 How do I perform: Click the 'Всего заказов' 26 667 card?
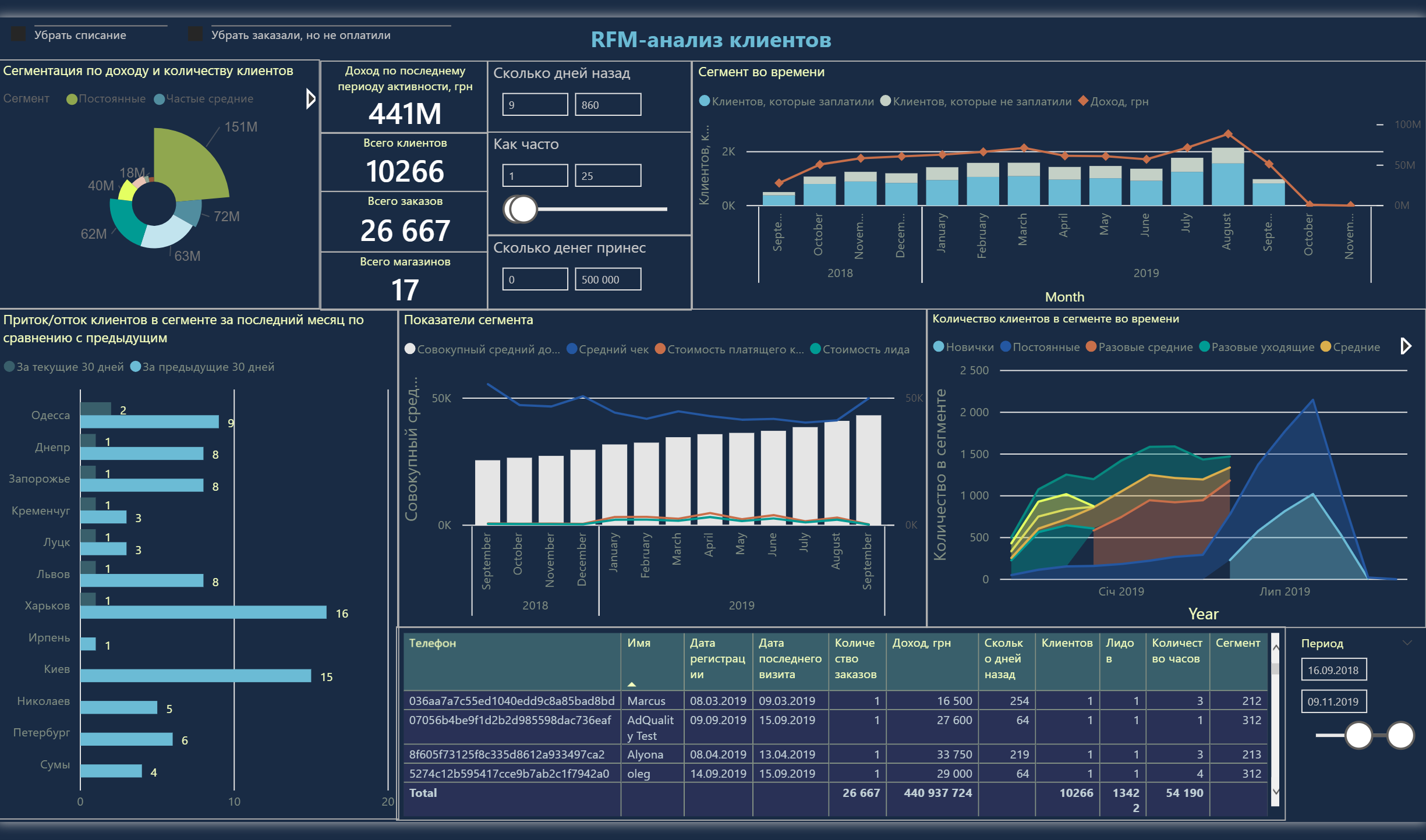[405, 222]
